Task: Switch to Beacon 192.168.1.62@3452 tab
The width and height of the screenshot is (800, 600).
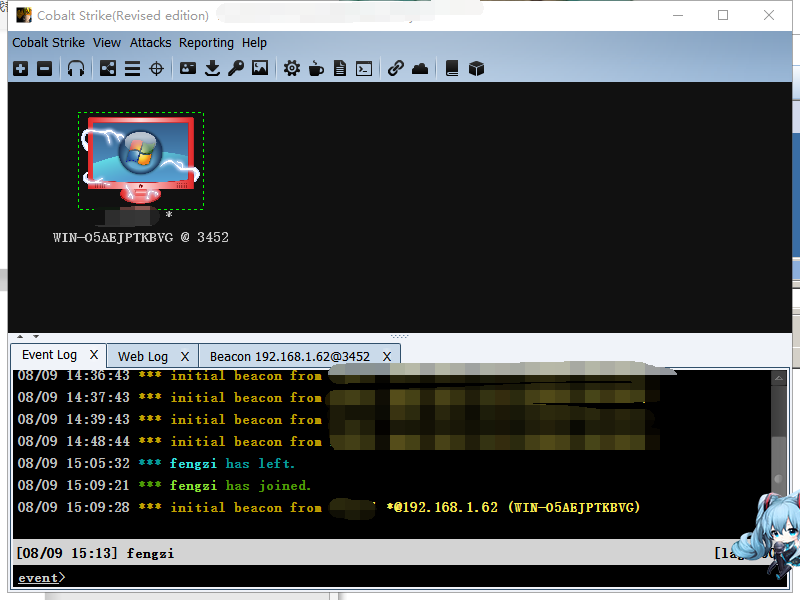Action: click(290, 356)
